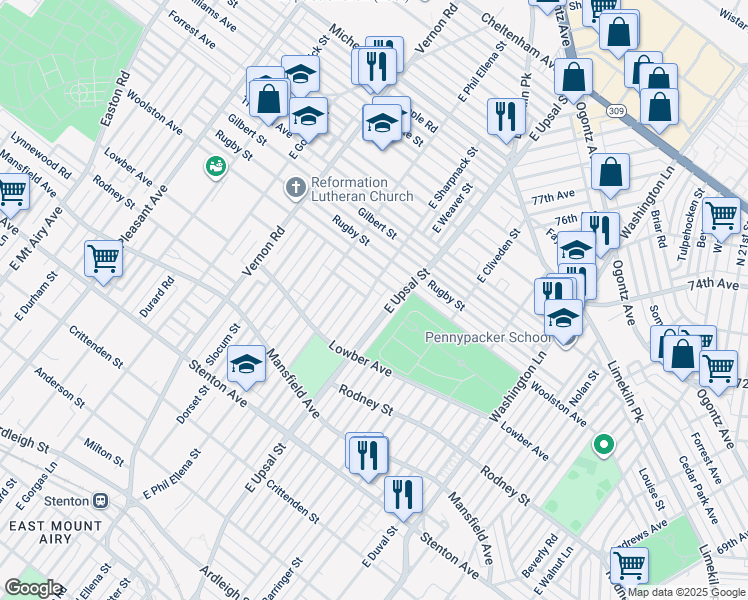
Task: Open the Google logo link
Action: pyautogui.click(x=33, y=588)
